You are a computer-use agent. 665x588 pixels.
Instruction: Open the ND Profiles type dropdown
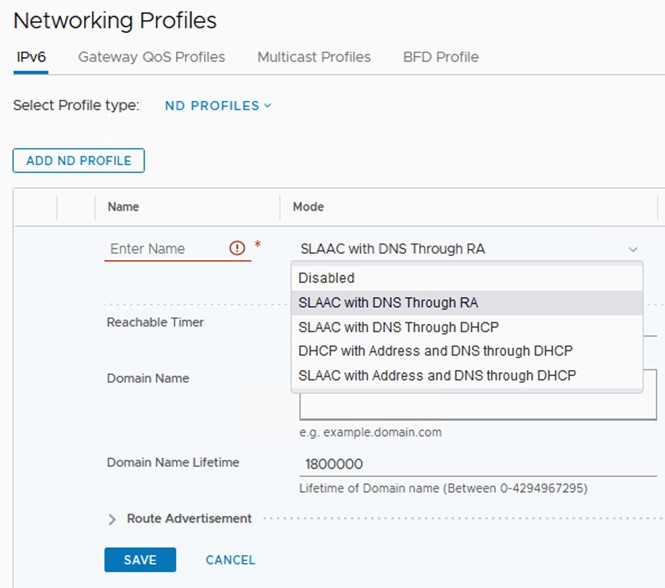[x=218, y=105]
